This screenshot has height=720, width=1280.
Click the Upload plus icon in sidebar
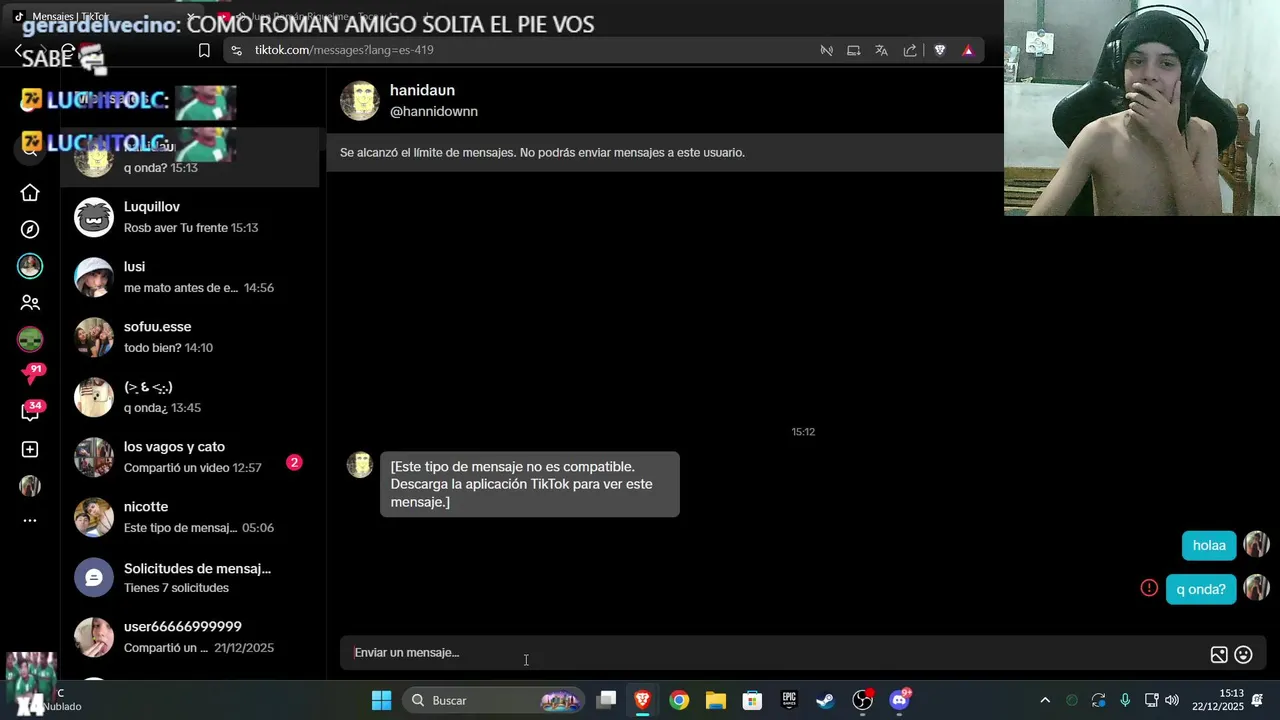30,450
